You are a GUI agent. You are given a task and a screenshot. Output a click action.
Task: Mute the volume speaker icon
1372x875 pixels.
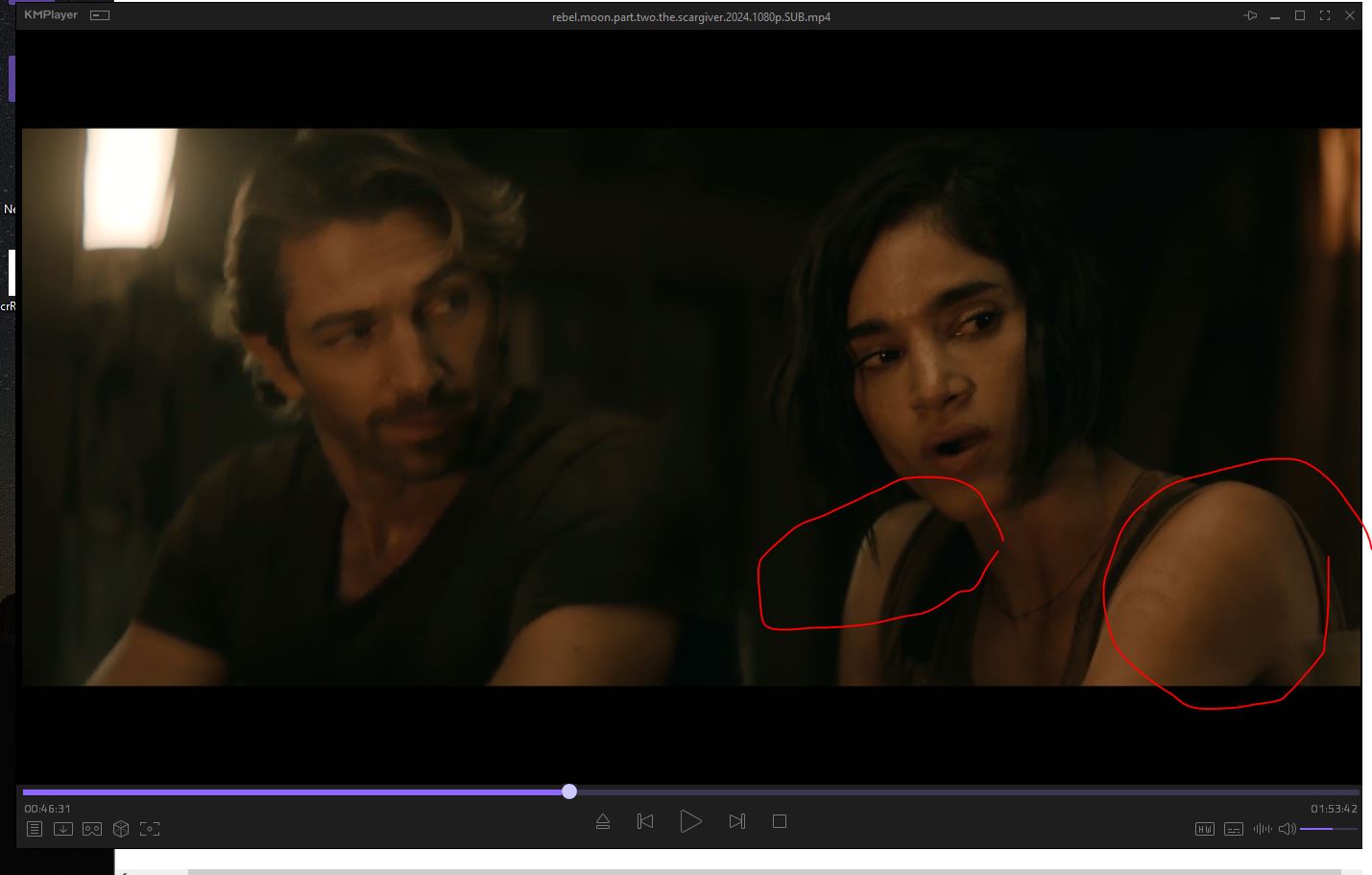point(1287,829)
